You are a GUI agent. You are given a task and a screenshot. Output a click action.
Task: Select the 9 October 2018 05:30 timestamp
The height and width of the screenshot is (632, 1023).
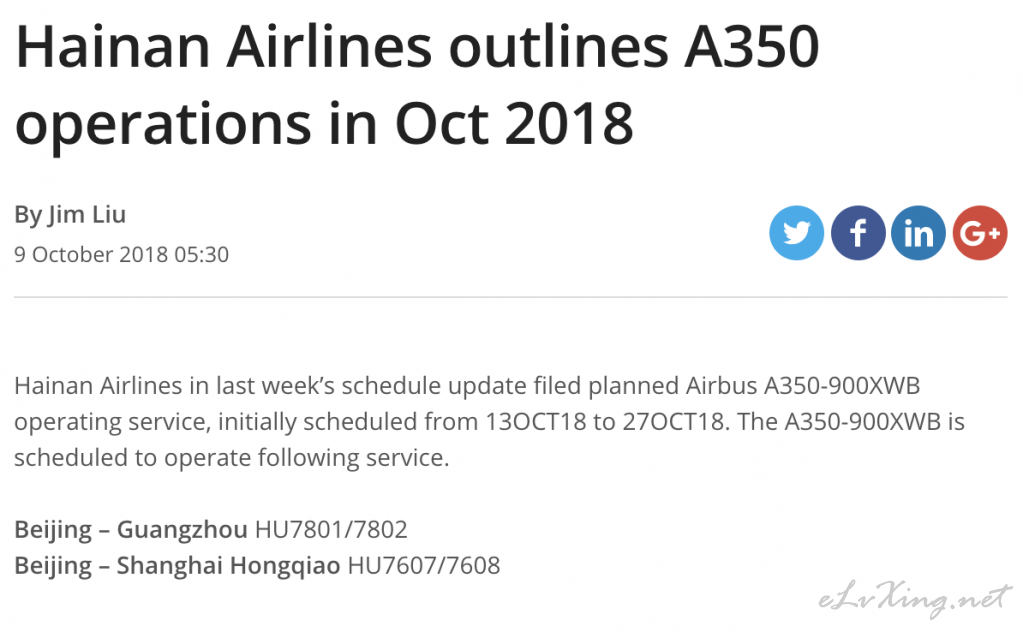(x=121, y=254)
